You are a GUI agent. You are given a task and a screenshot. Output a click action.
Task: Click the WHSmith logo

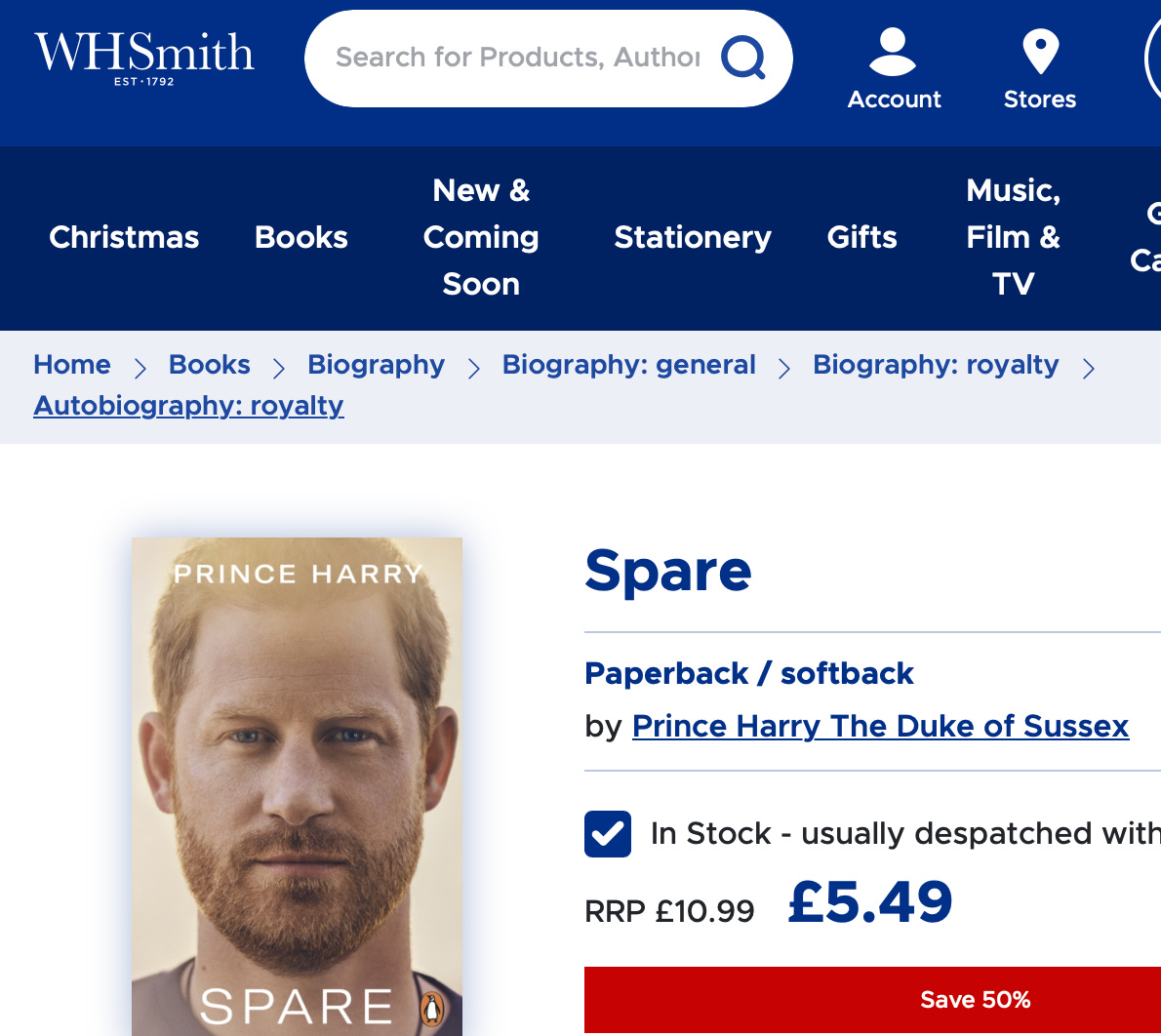coord(144,60)
